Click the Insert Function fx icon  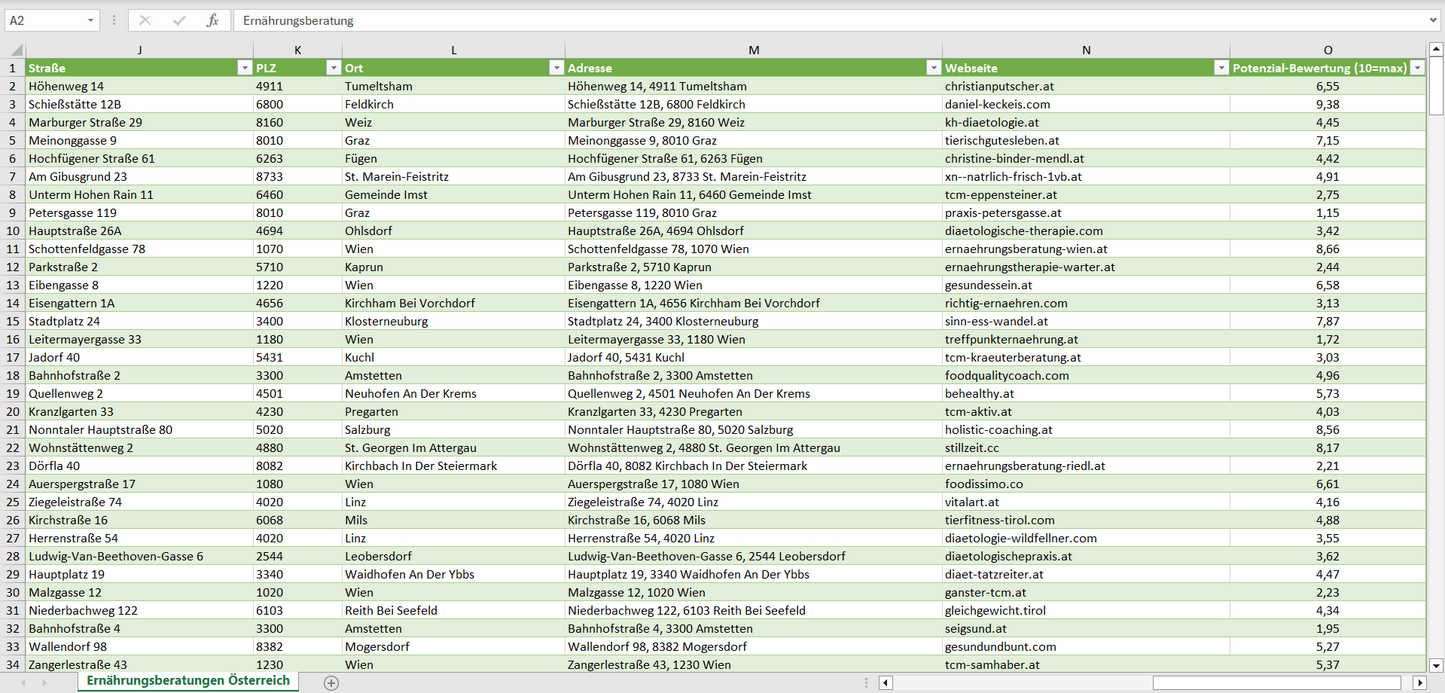pos(212,20)
